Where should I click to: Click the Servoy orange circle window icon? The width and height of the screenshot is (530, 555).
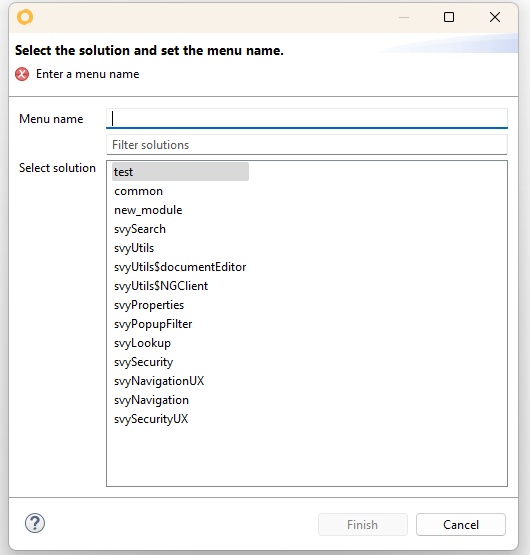(x=25, y=17)
